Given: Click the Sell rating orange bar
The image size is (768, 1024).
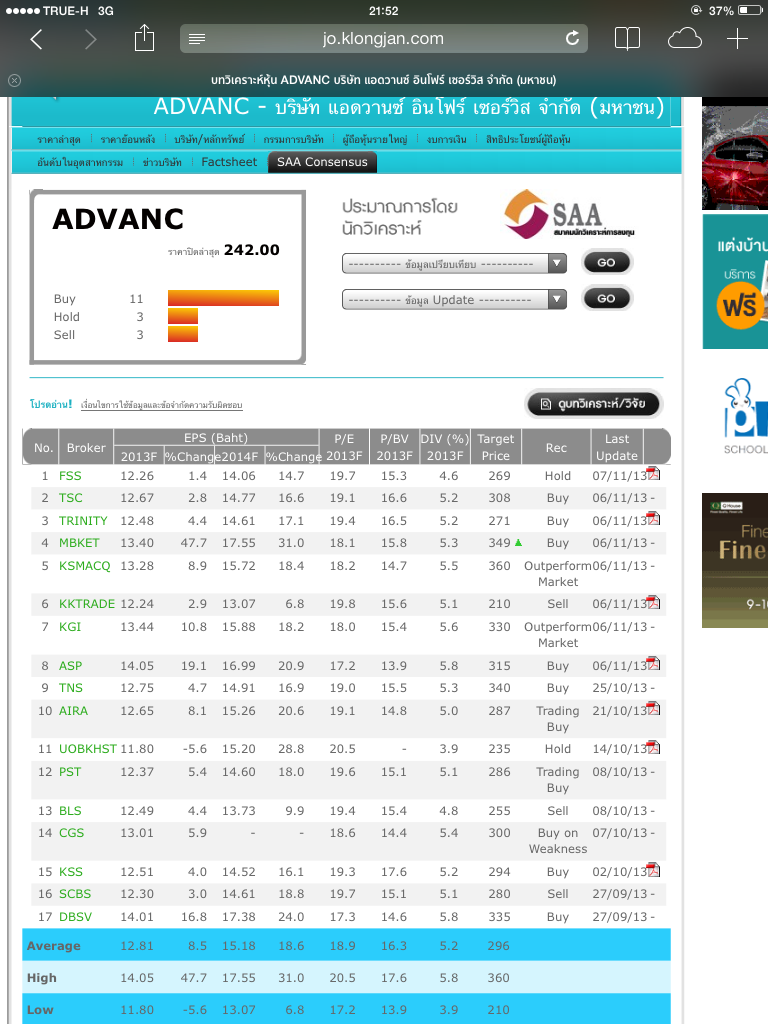Looking at the screenshot, I should pyautogui.click(x=183, y=334).
